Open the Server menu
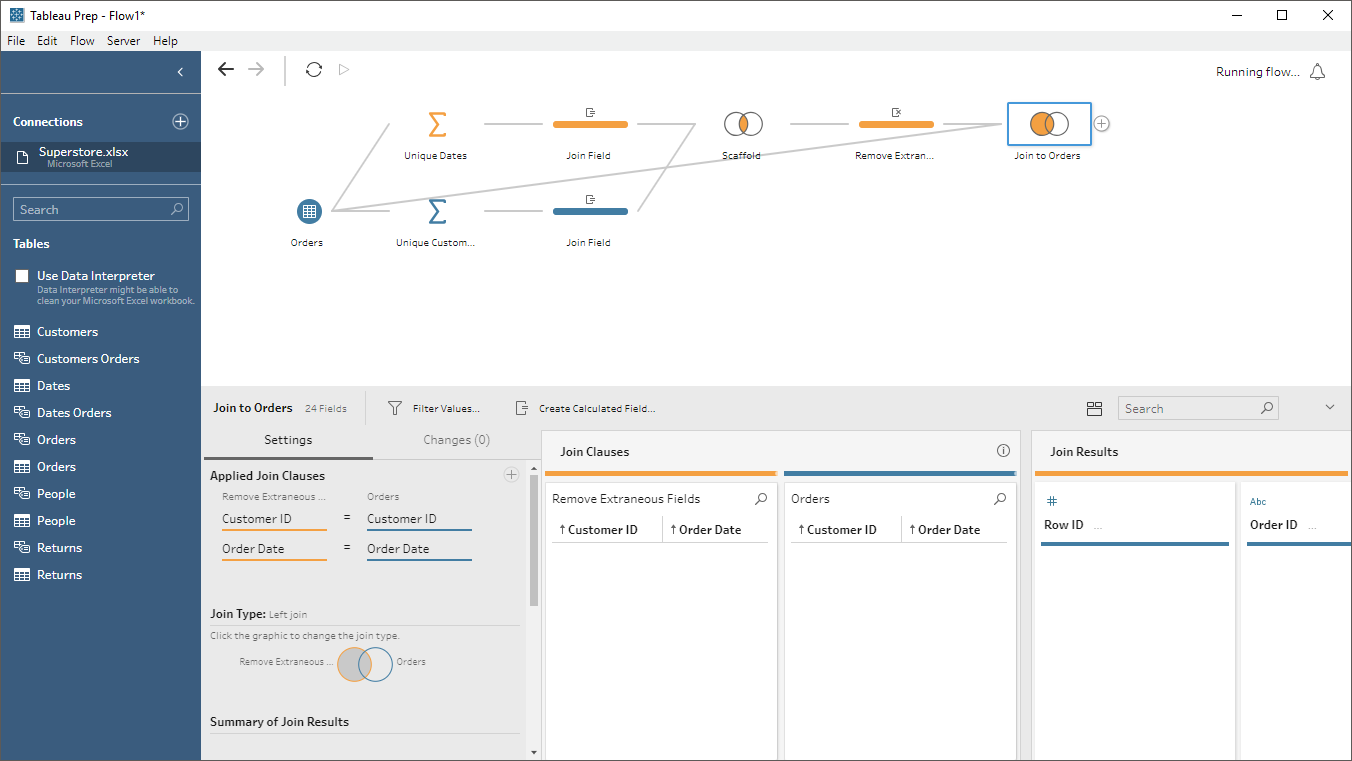The height and width of the screenshot is (761, 1352). 123,41
